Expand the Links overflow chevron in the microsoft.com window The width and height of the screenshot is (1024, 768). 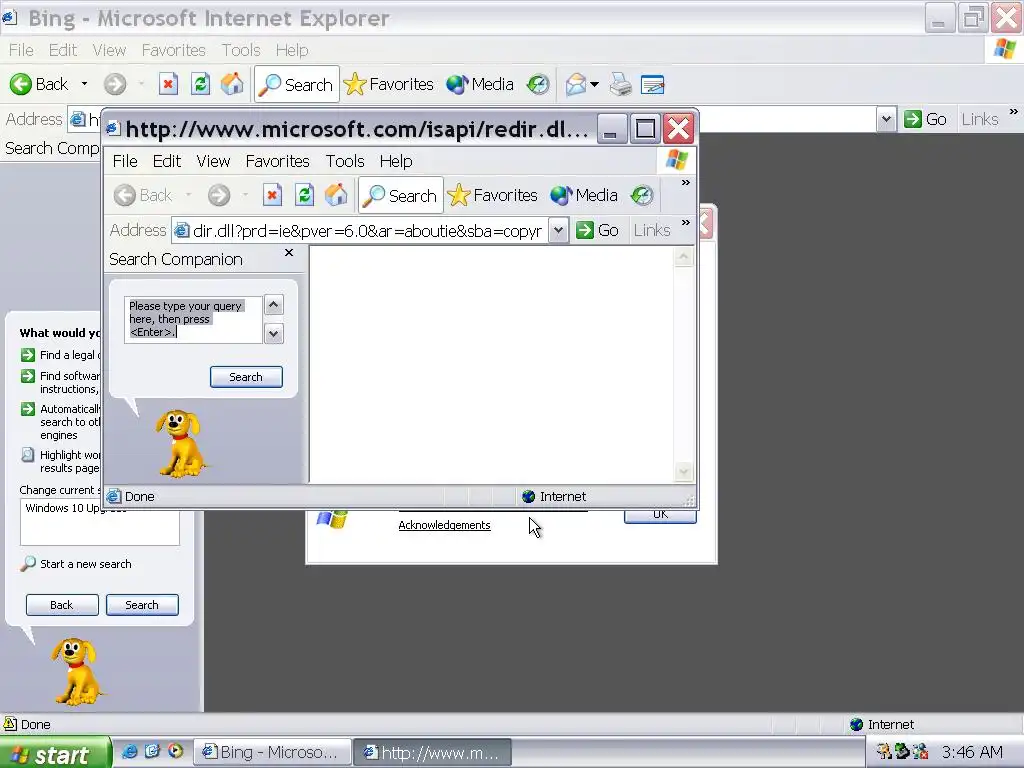pyautogui.click(x=685, y=223)
